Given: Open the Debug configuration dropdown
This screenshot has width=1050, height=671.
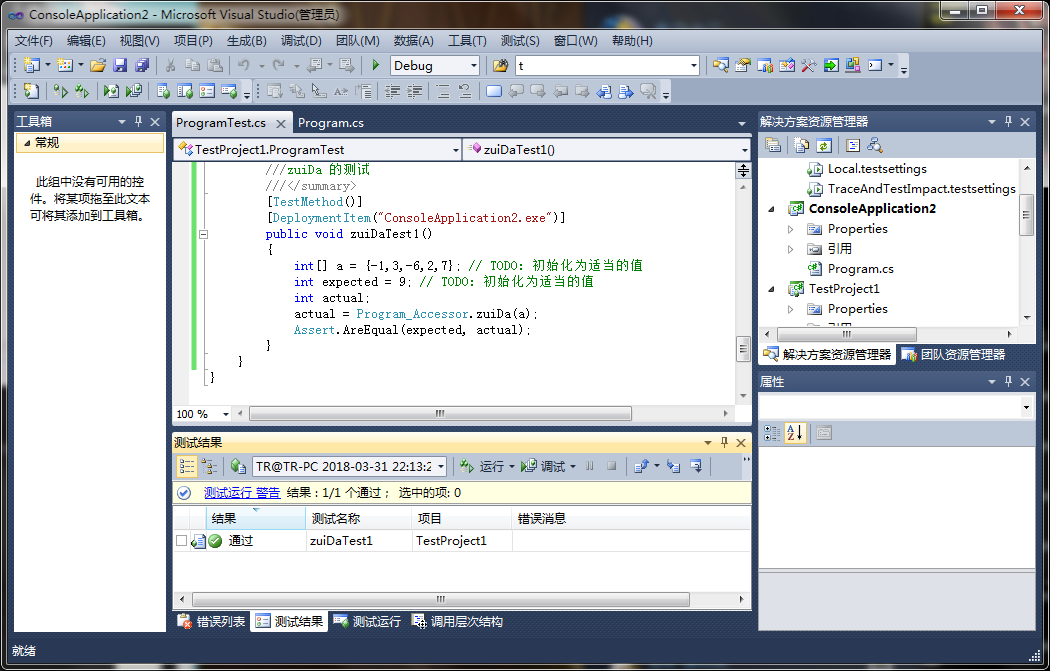Looking at the screenshot, I should (473, 65).
